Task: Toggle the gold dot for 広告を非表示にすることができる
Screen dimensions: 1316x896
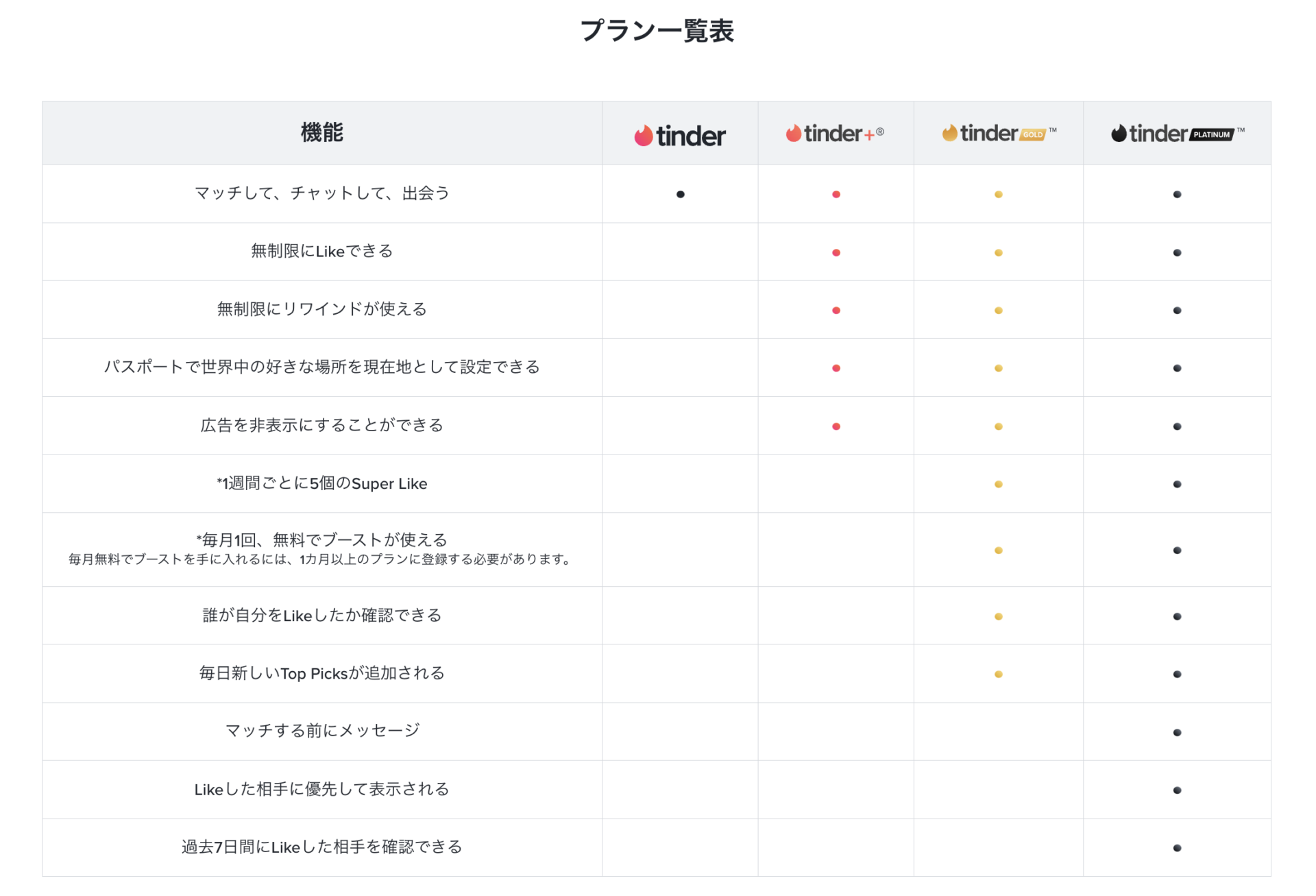Action: click(998, 425)
